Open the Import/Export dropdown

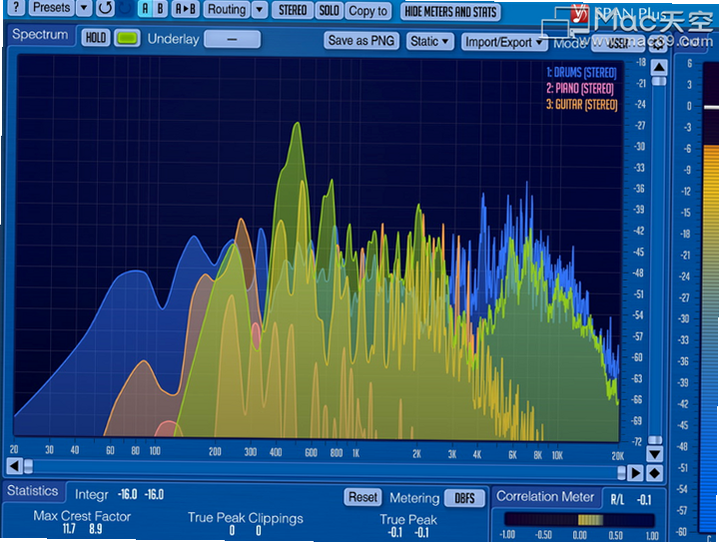503,42
